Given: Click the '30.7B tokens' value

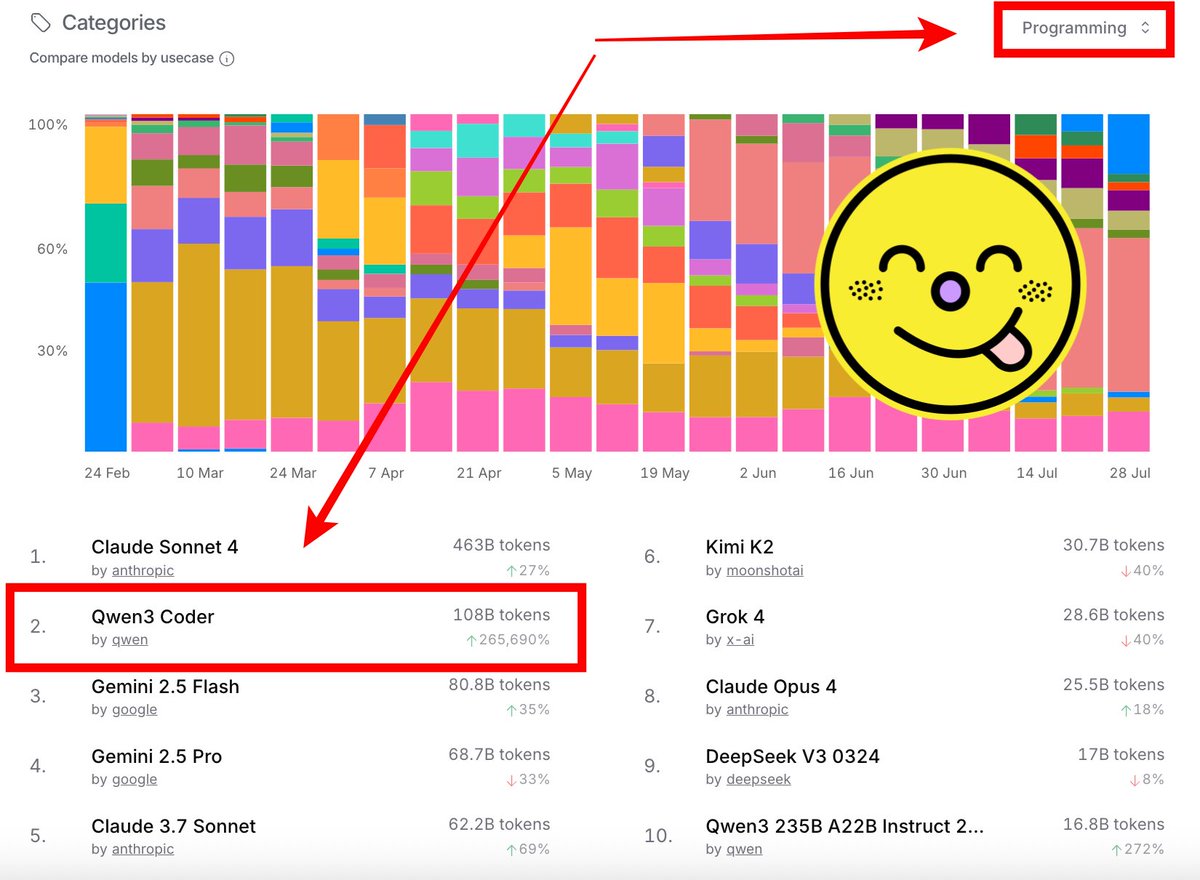Looking at the screenshot, I should click(1113, 546).
